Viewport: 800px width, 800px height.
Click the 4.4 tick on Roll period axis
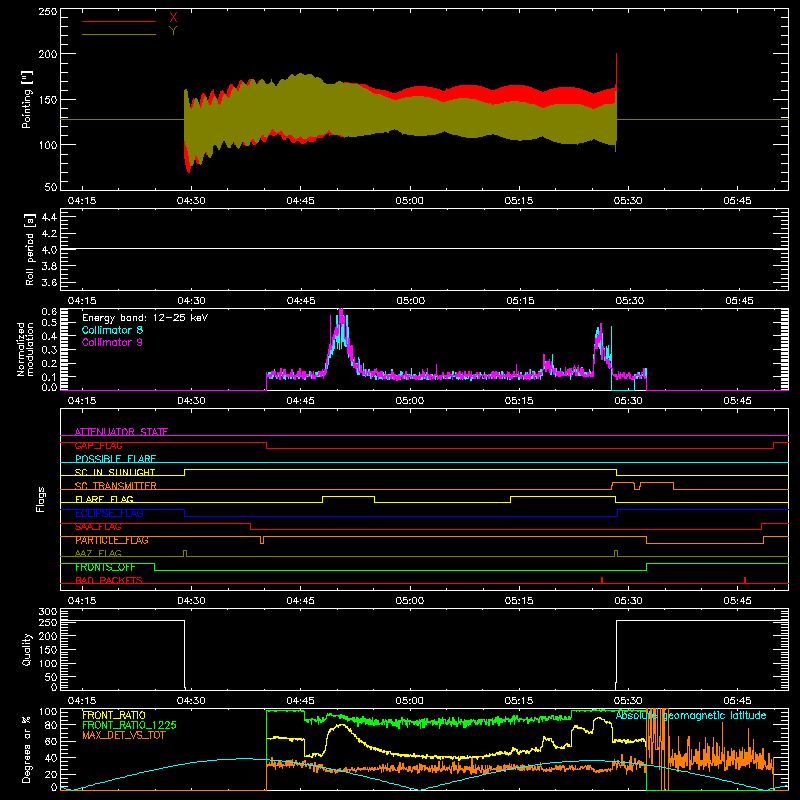coord(49,217)
